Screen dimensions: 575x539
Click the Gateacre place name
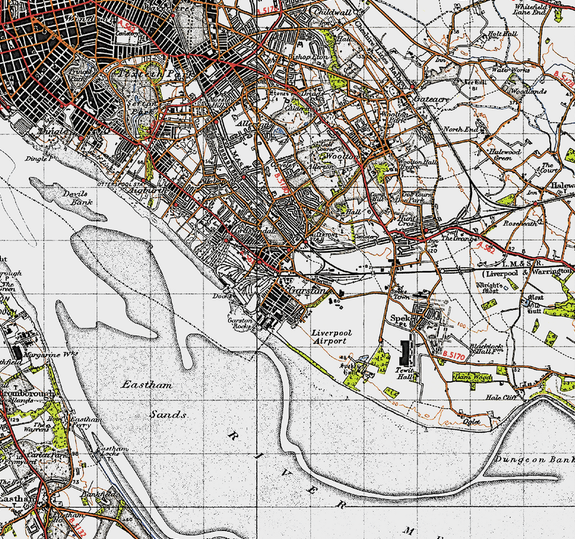coord(431,99)
